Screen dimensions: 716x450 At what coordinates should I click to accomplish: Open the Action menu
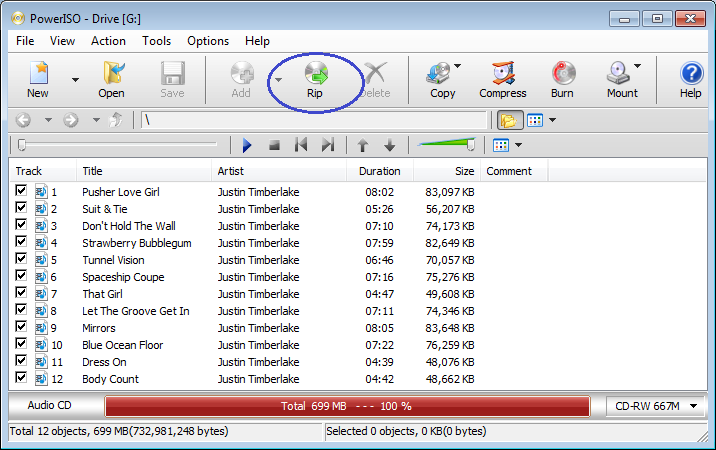pos(108,41)
